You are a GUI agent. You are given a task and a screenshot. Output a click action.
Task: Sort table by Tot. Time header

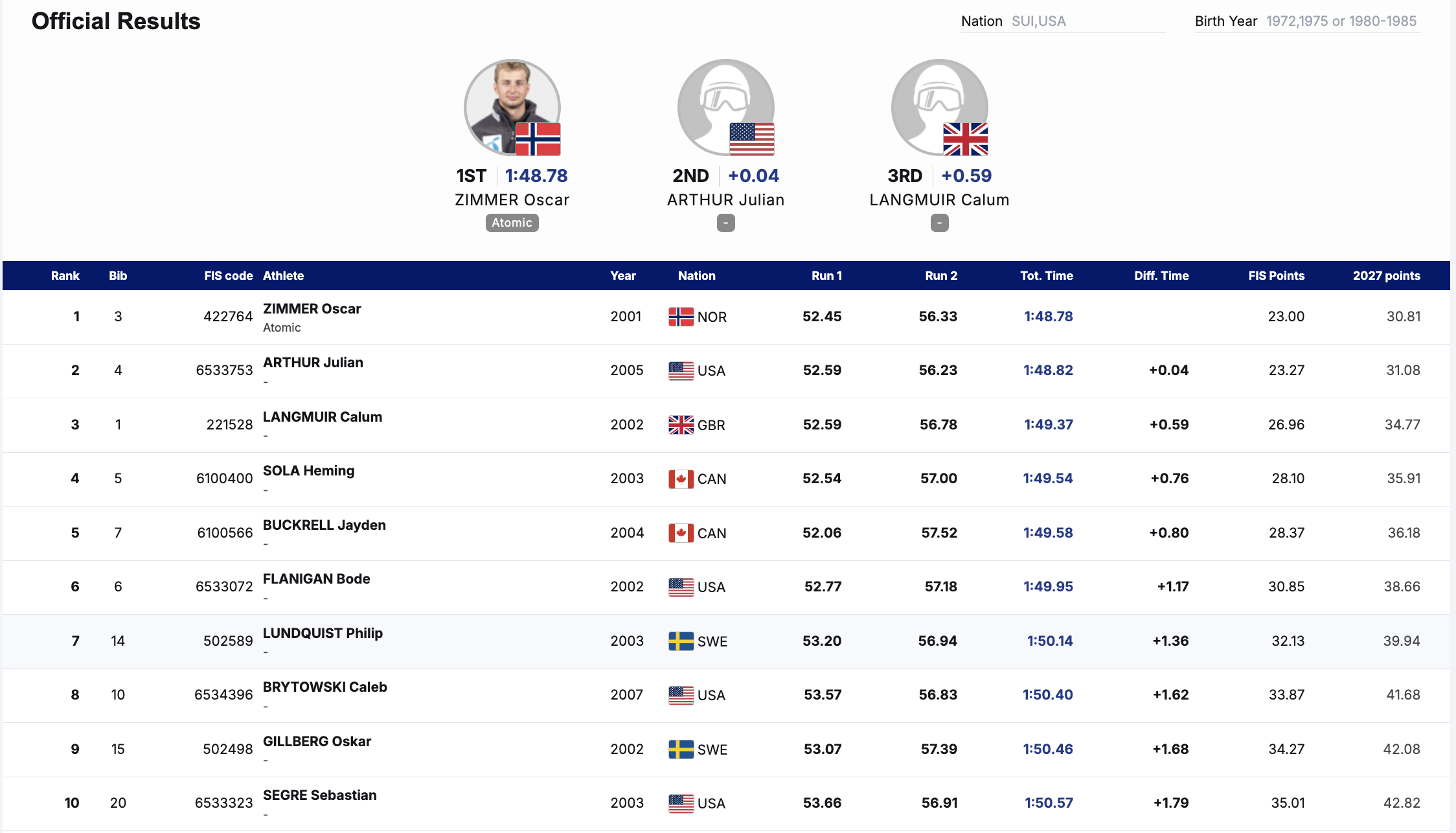click(1046, 276)
